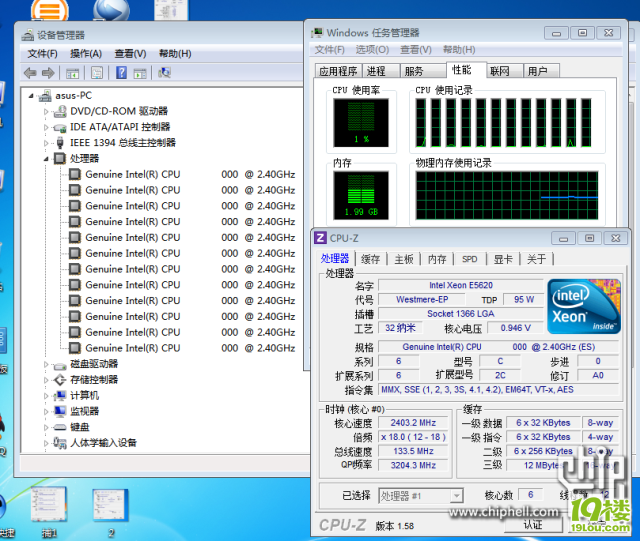Click the Forward arrow in Device Manager toolbar
Image resolution: width=640 pixels, height=541 pixels.
click(x=47, y=73)
